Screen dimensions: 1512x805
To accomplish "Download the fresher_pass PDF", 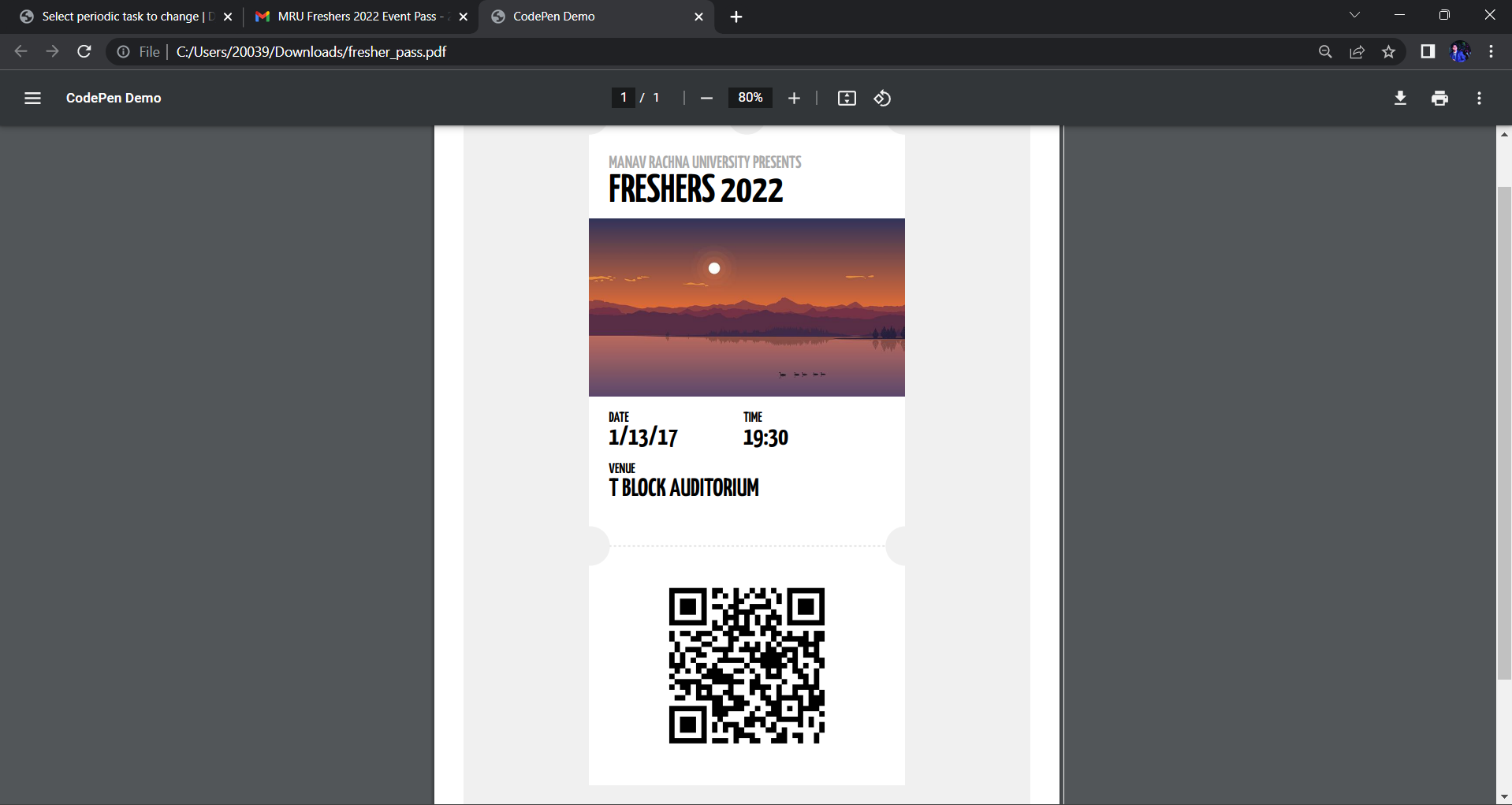I will 1400,98.
